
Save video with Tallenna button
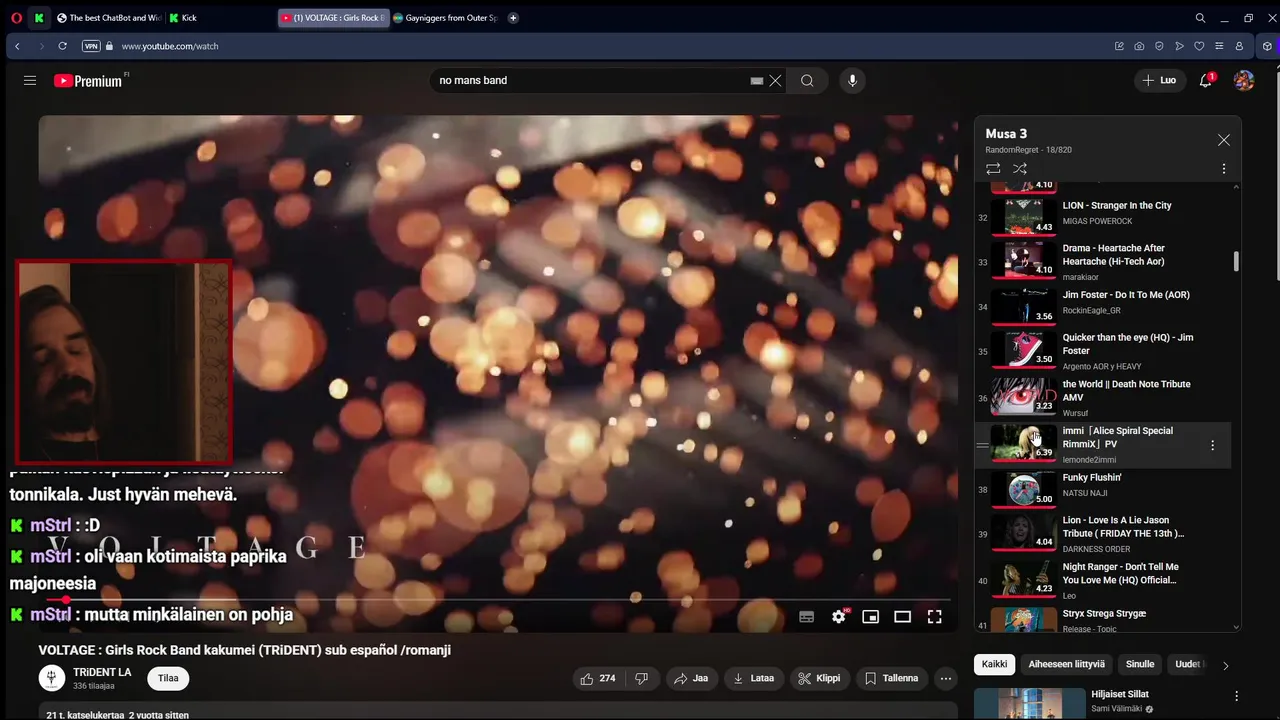pyautogui.click(x=892, y=678)
